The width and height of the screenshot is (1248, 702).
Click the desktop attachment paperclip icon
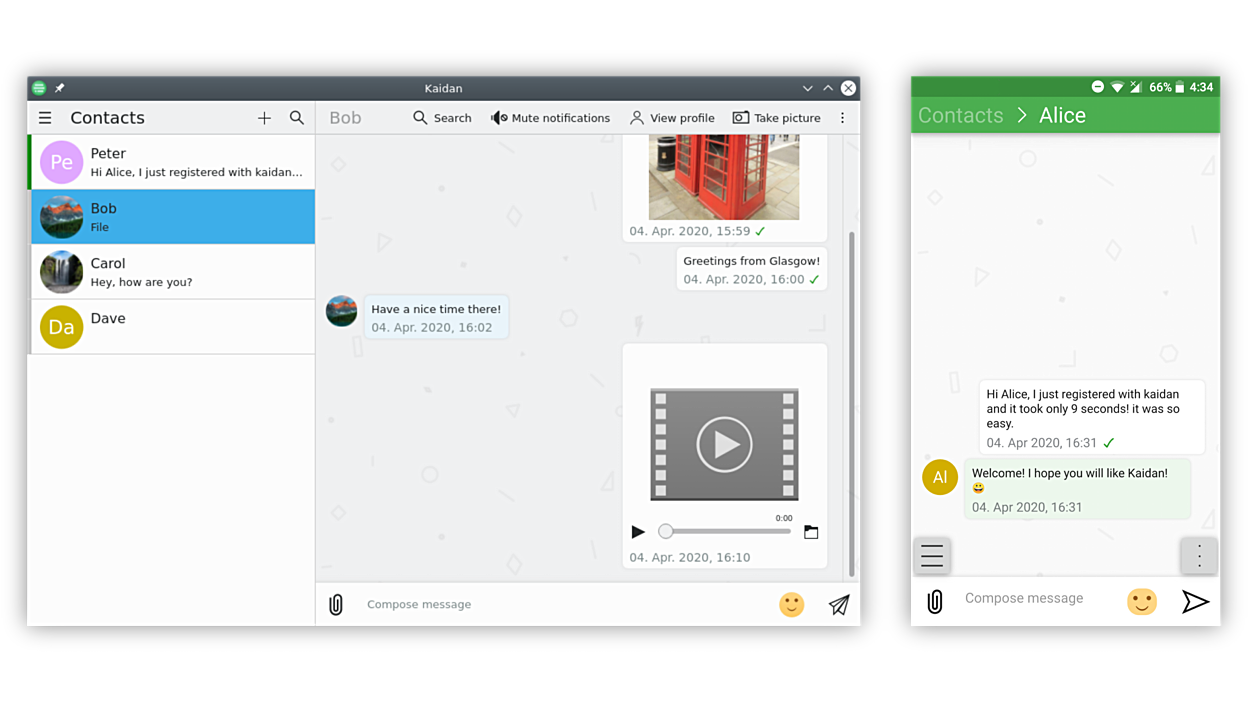(336, 604)
